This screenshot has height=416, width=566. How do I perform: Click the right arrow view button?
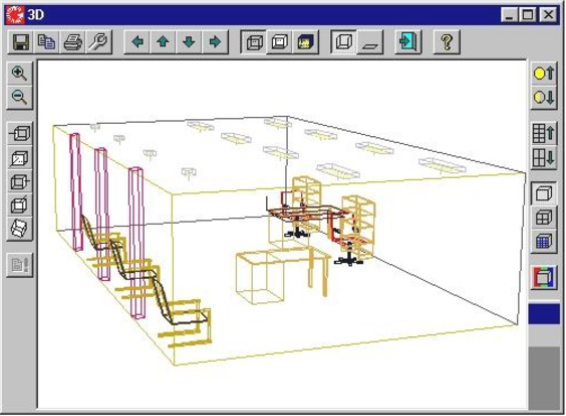pyautogui.click(x=215, y=42)
